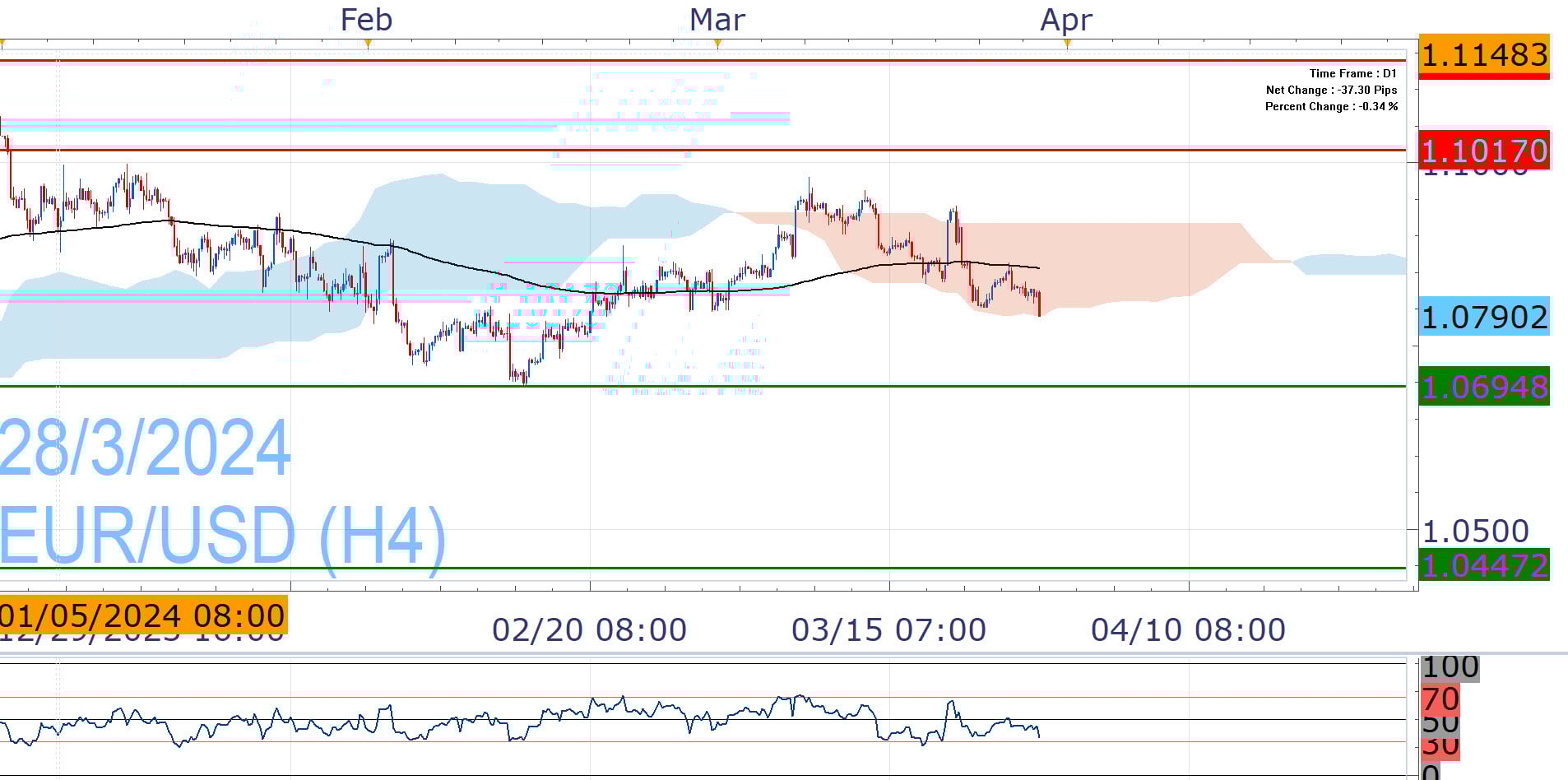
Task: Click the Time Frame : D1 text
Action: pyautogui.click(x=1352, y=73)
